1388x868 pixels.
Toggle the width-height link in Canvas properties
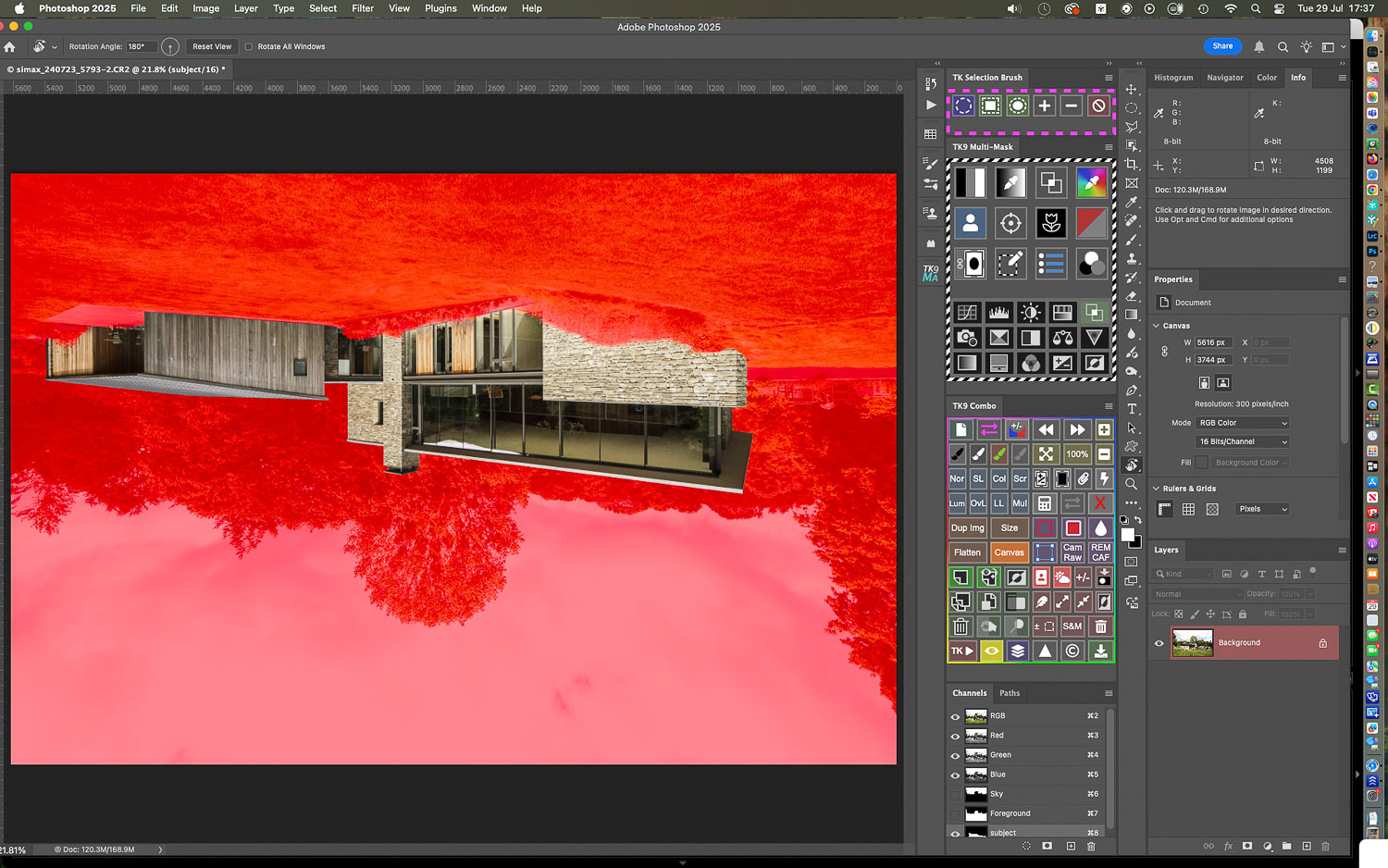[1165, 351]
